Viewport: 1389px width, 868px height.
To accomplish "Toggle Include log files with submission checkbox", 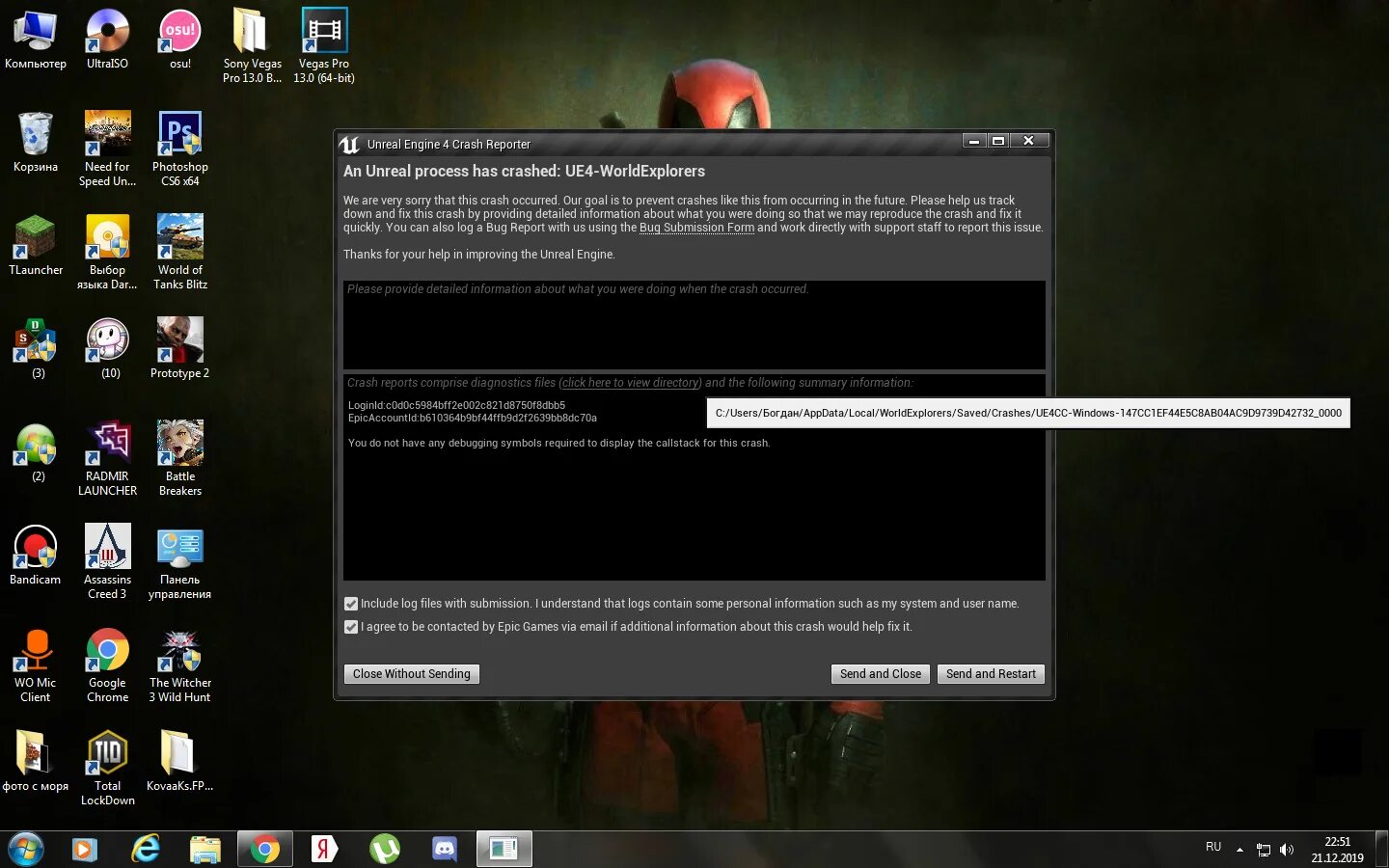I will (x=351, y=604).
